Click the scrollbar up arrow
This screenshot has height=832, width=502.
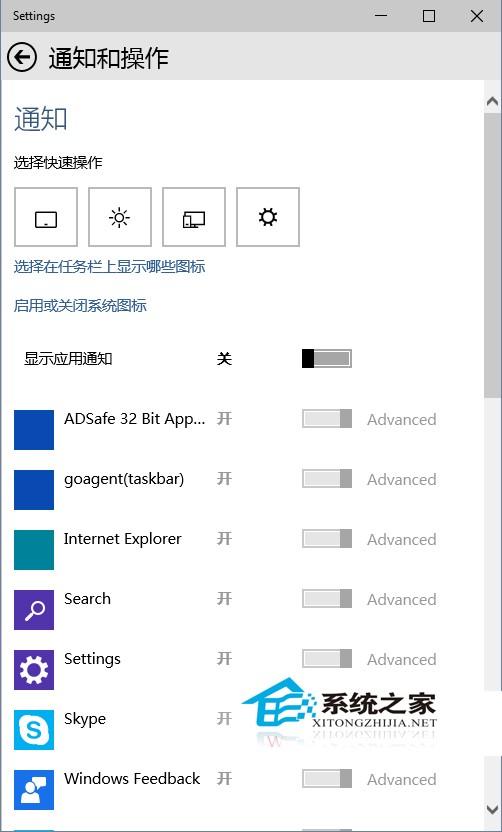click(x=492, y=101)
